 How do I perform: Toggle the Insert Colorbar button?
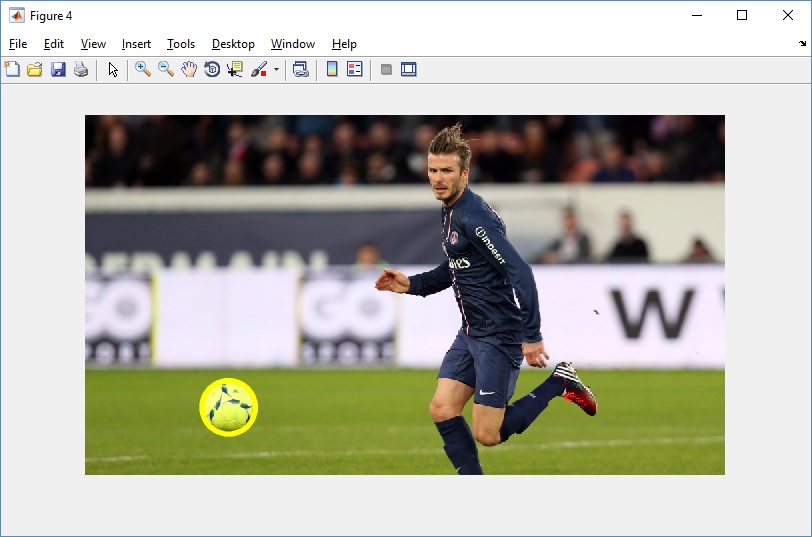click(332, 70)
